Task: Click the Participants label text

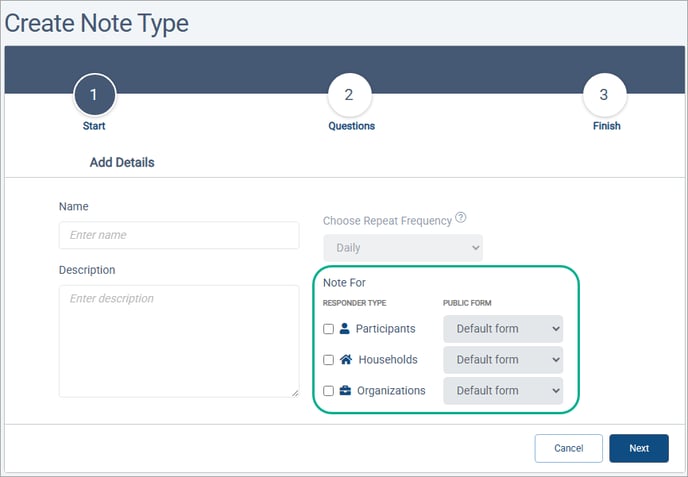Action: 385,328
